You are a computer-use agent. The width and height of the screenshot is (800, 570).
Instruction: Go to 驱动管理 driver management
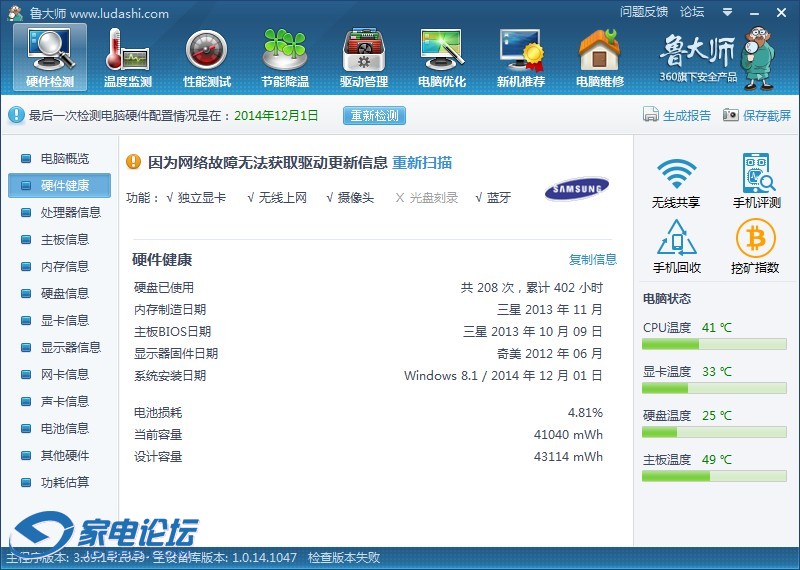pyautogui.click(x=363, y=56)
